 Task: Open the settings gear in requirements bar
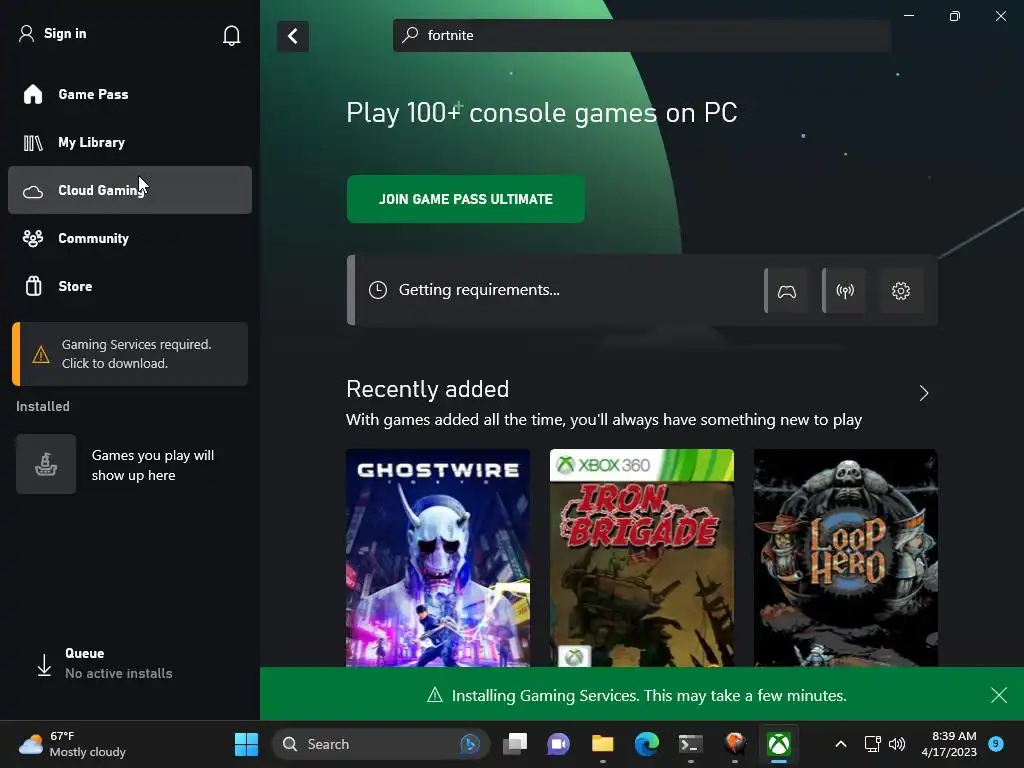pos(901,291)
